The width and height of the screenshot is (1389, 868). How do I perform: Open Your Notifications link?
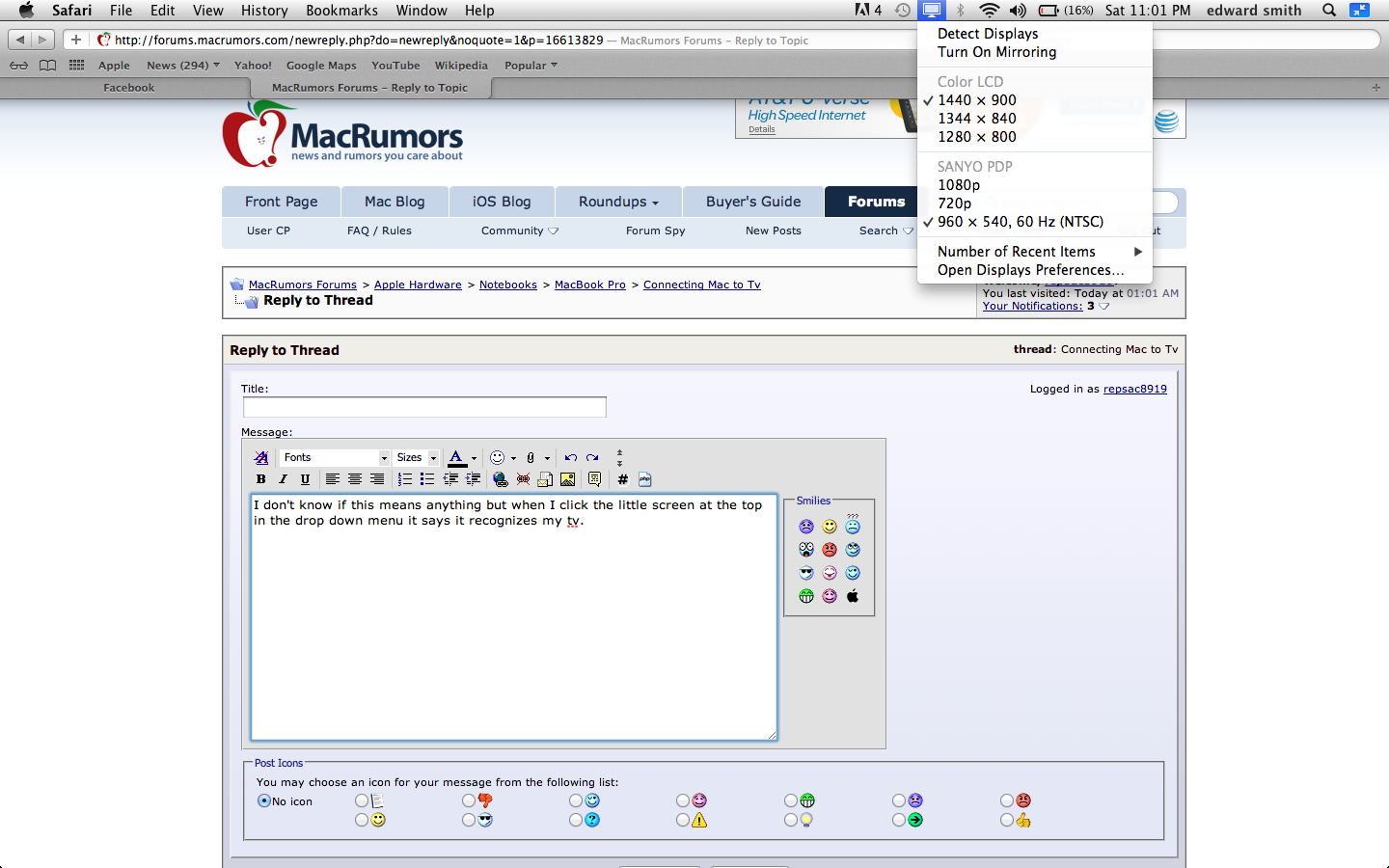click(x=1032, y=306)
